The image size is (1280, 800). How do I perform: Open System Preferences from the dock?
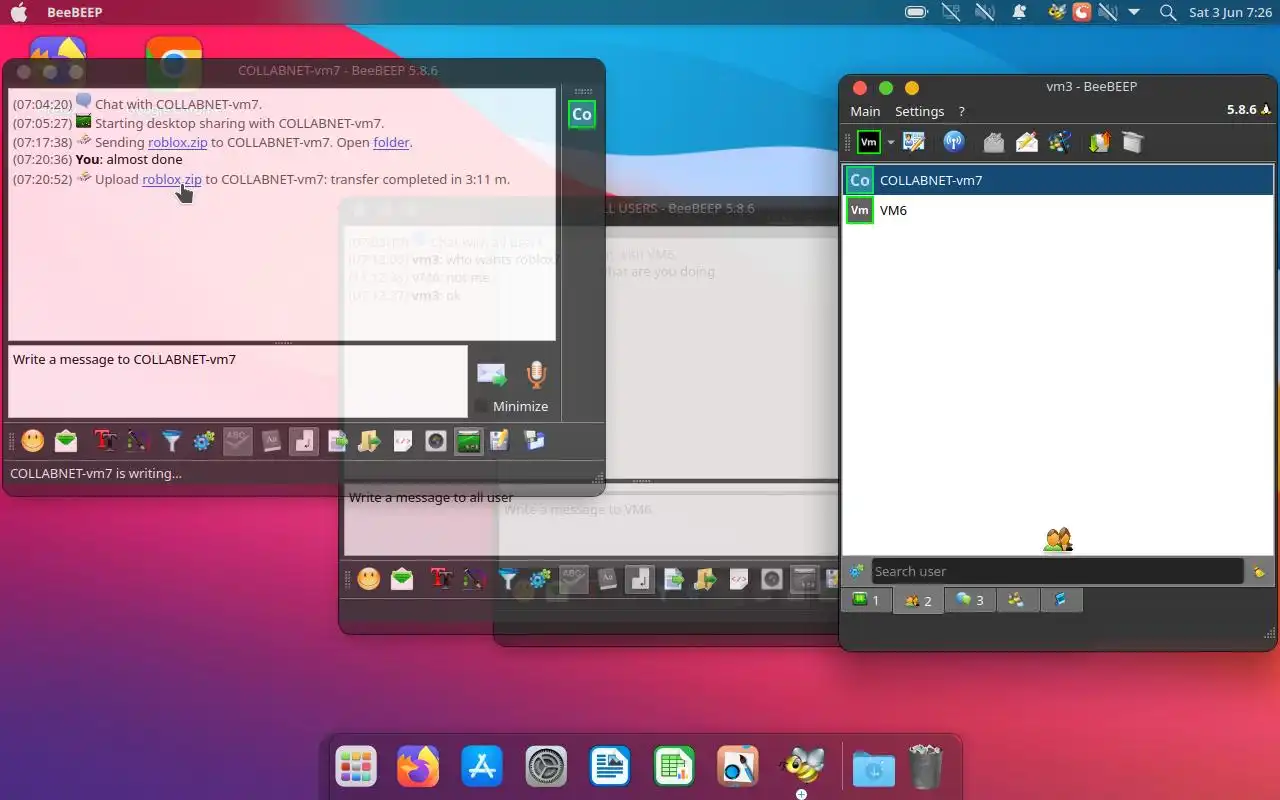[546, 767]
